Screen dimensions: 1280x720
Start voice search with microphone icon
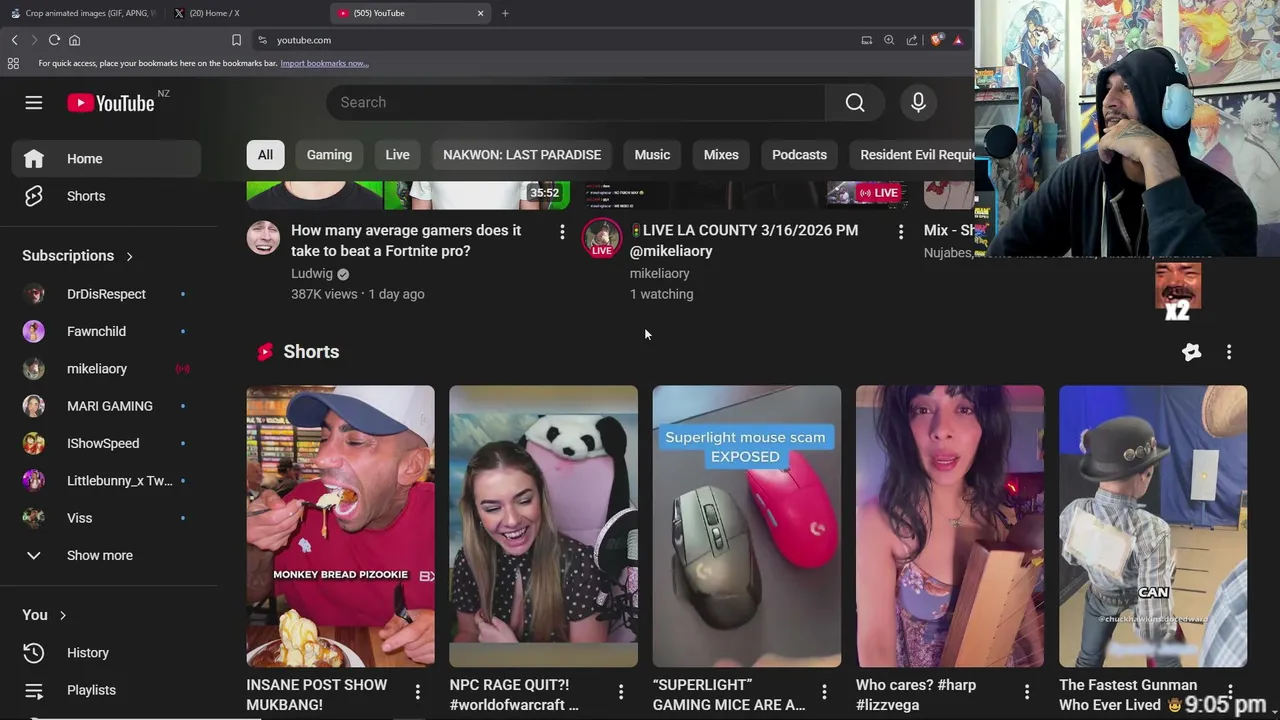(918, 102)
